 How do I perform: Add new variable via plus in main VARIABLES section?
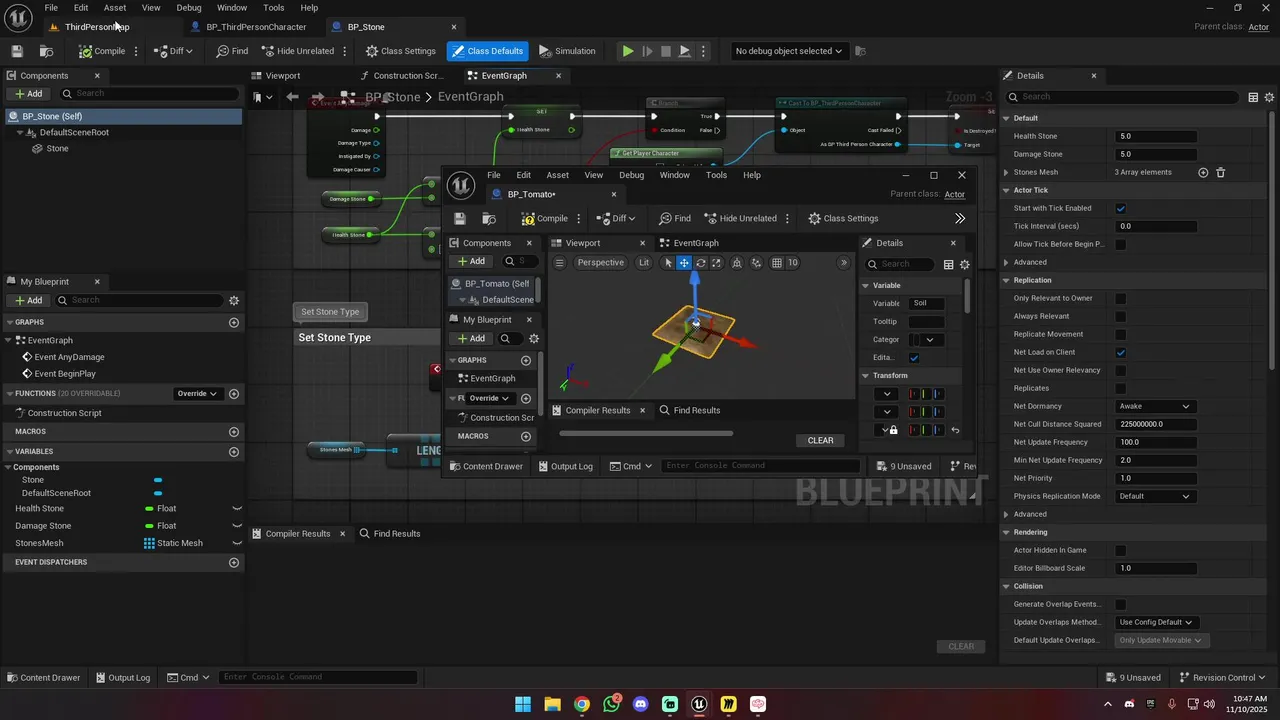pyautogui.click(x=234, y=451)
